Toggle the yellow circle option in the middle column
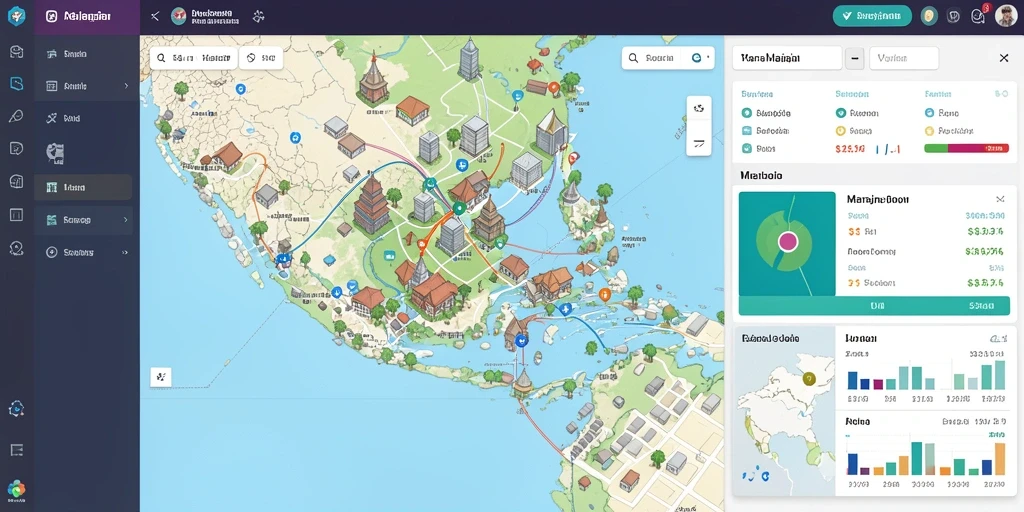The image size is (1024, 512). pyautogui.click(x=840, y=131)
